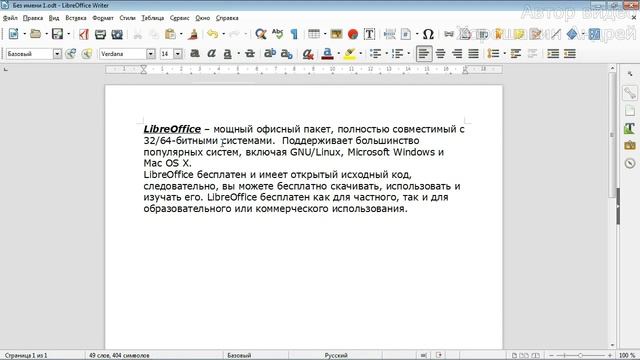
Task: Create new style from selection icon
Action: point(87,54)
